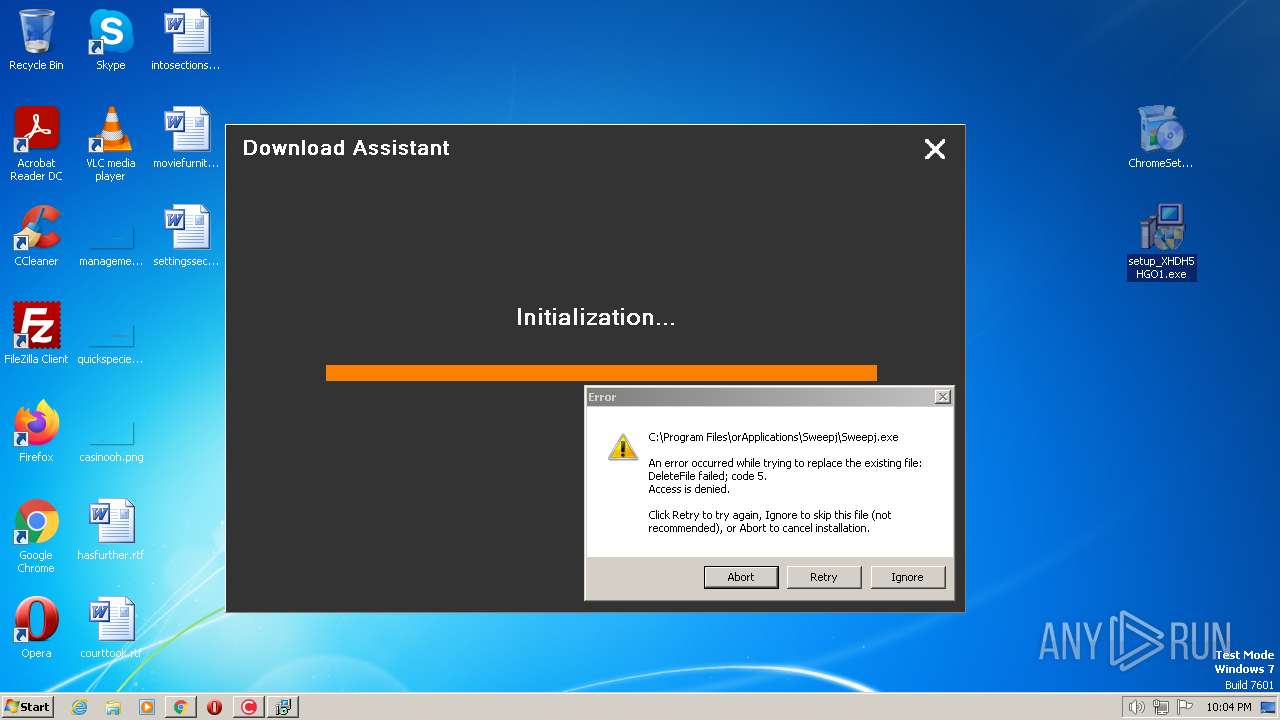Image resolution: width=1280 pixels, height=720 pixels.
Task: Select the moviefurnit Word document icon
Action: 186,138
